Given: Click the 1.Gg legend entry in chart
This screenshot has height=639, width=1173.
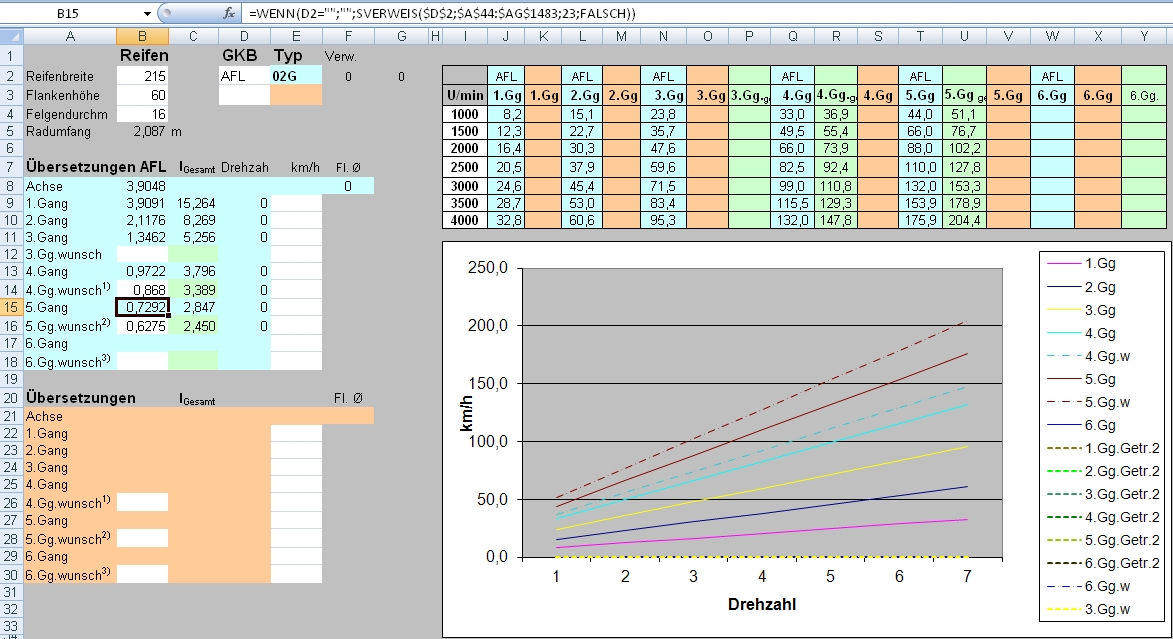Looking at the screenshot, I should (x=1099, y=262).
